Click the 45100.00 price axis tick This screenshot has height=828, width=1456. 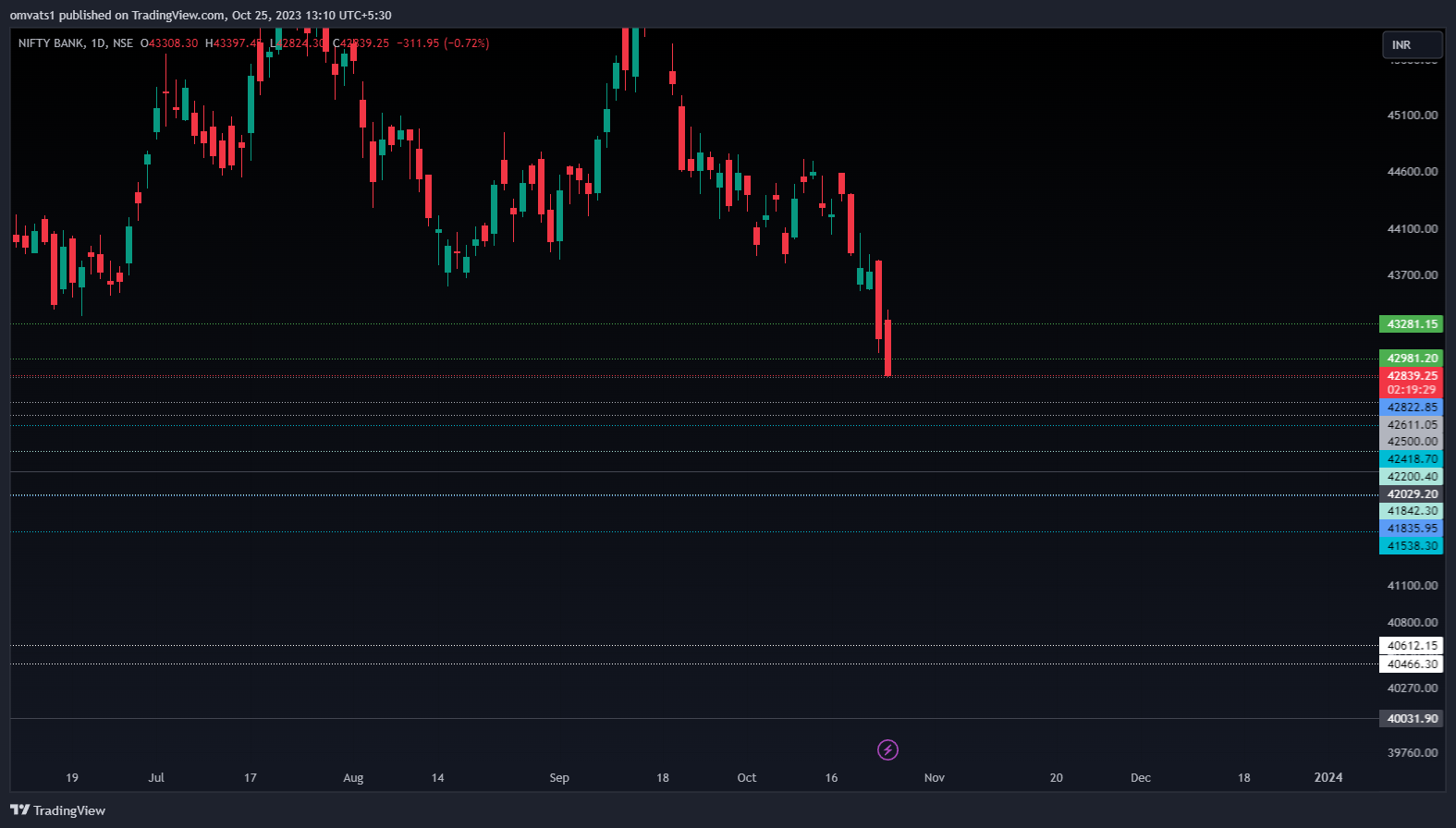pyautogui.click(x=1413, y=116)
